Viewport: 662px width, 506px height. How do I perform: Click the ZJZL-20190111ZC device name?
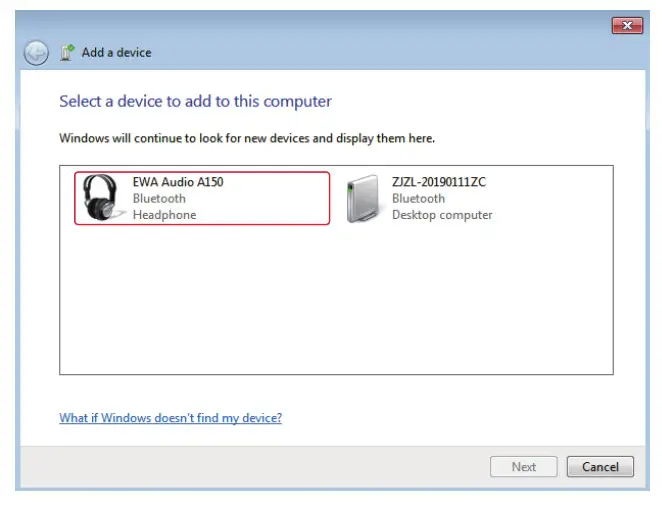click(439, 182)
